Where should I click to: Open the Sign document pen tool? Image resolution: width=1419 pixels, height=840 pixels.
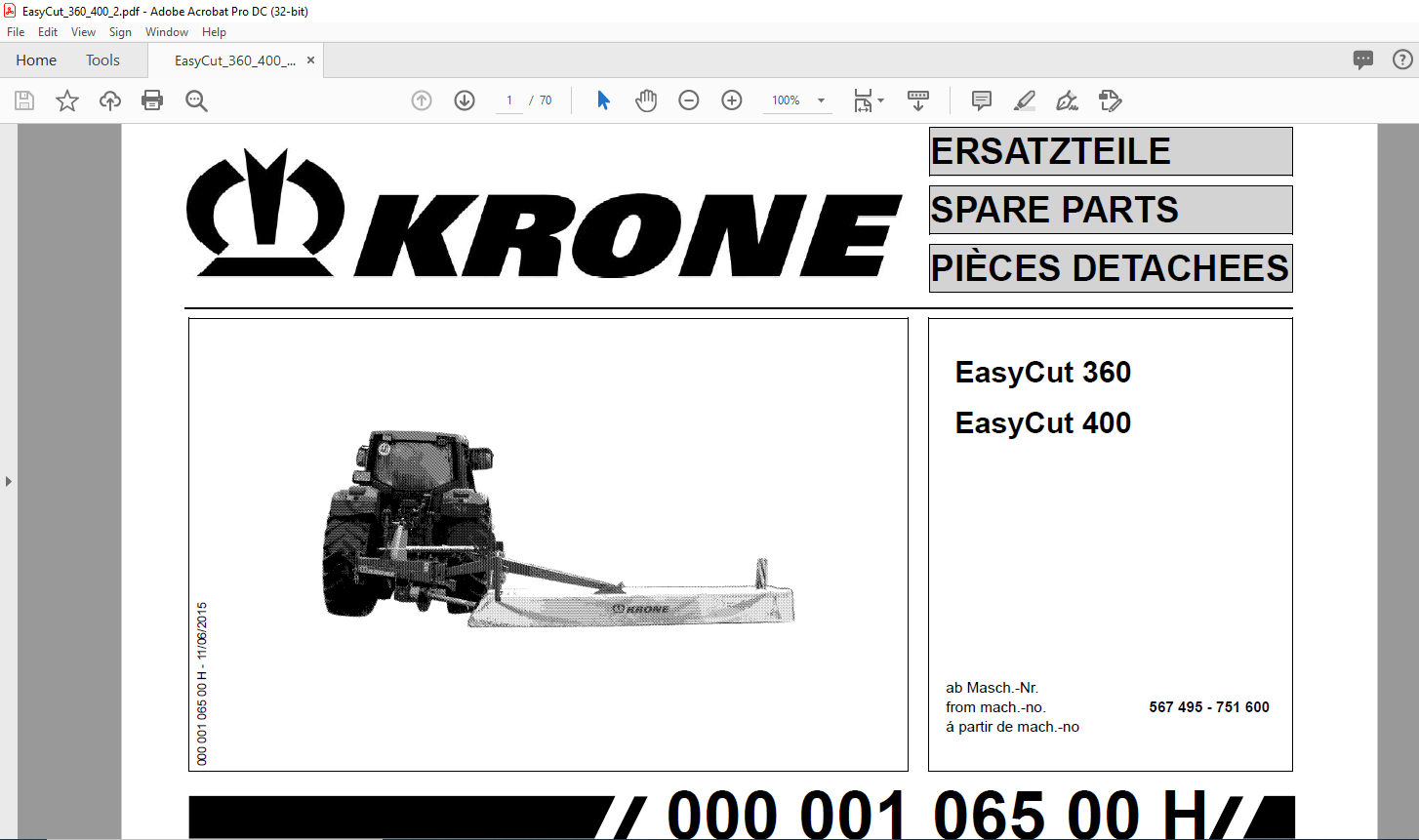[x=1067, y=100]
